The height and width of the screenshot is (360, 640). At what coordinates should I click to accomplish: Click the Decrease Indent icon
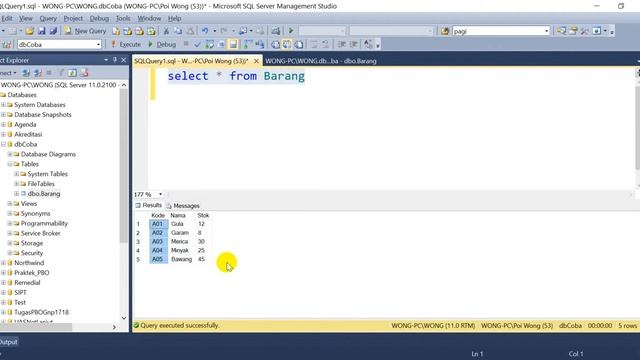click(342, 44)
